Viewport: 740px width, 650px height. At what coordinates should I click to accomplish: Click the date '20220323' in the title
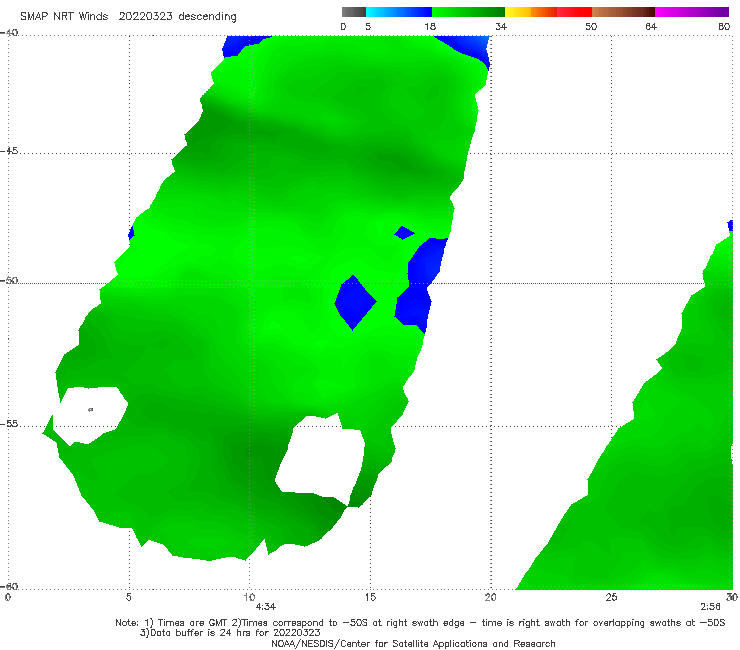point(146,16)
